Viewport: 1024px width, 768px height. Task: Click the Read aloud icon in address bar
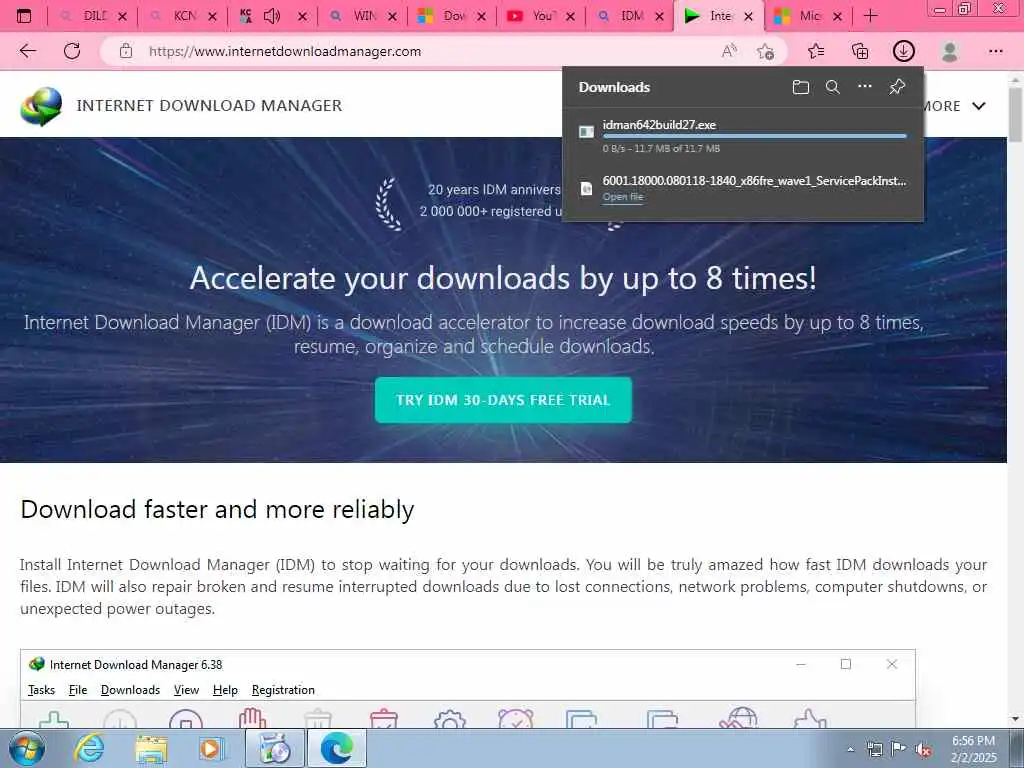click(729, 51)
